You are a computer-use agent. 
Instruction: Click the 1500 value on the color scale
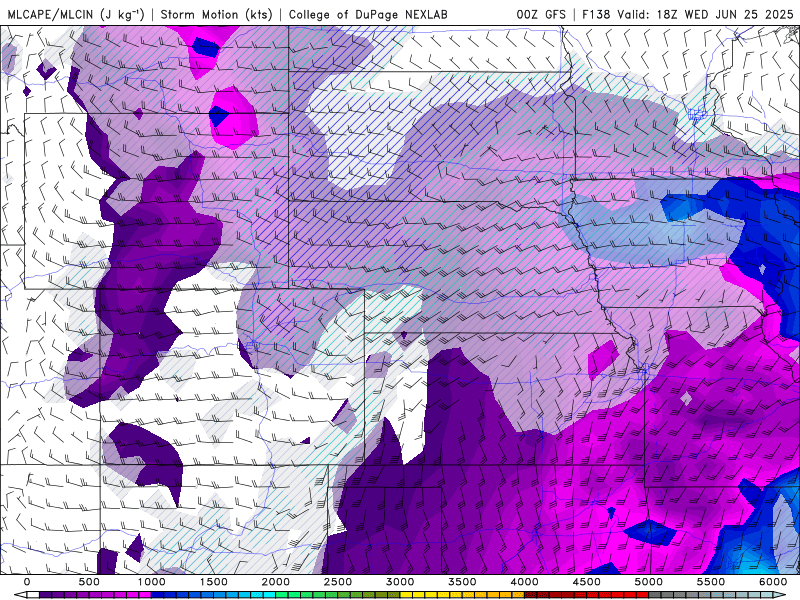tap(213, 582)
